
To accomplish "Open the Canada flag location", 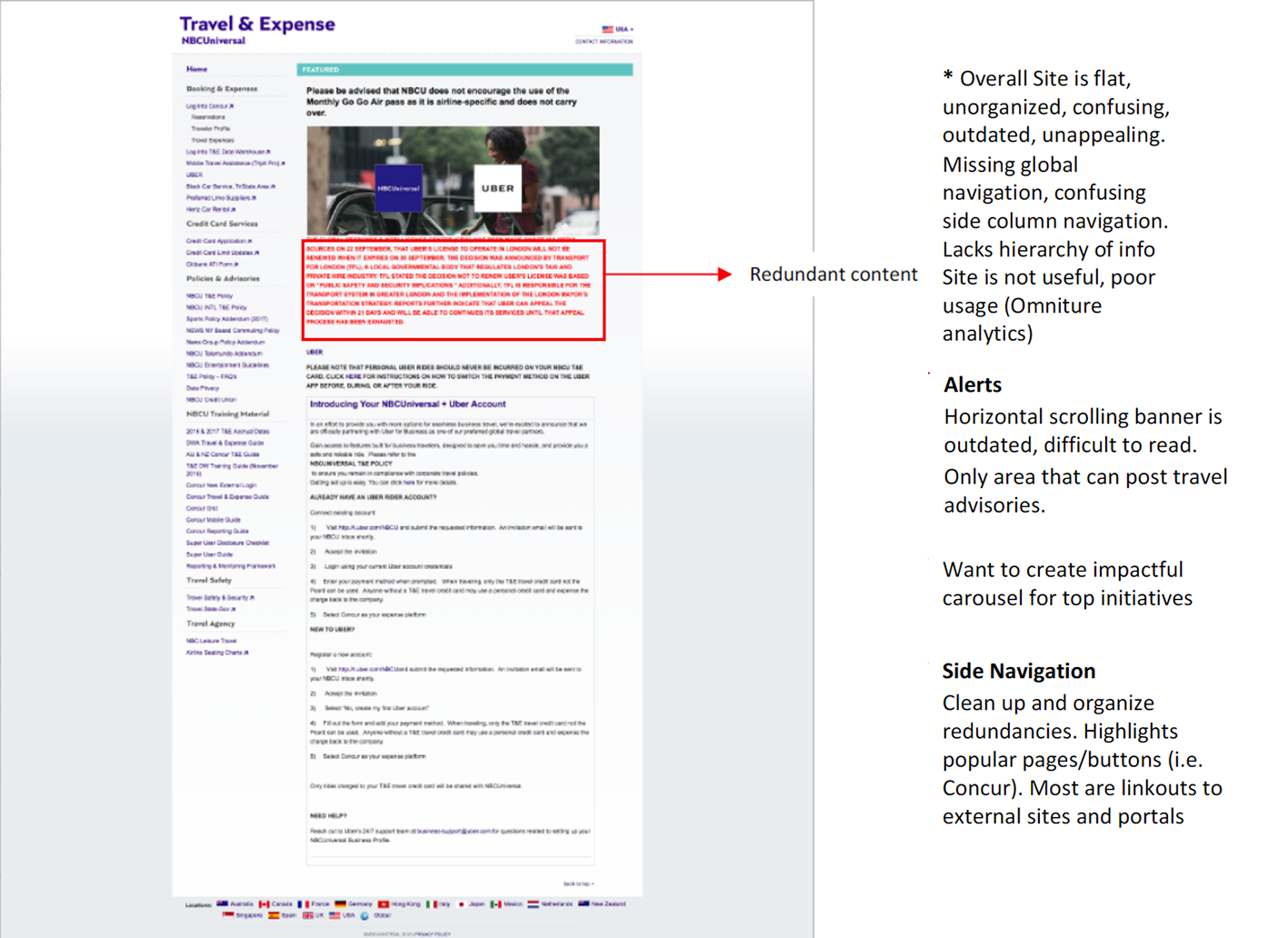I will (275, 904).
